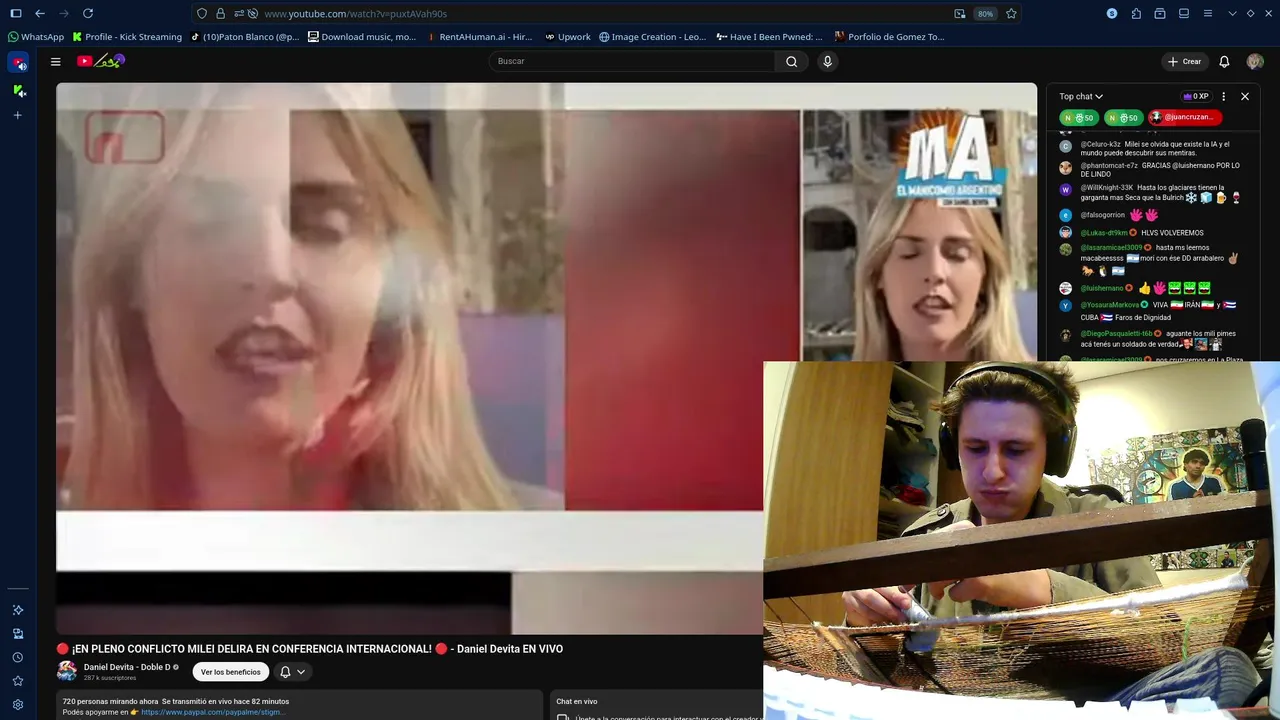Open the RentAHuman.ai bookmark
Viewport: 1280px width, 720px height.
tap(479, 37)
